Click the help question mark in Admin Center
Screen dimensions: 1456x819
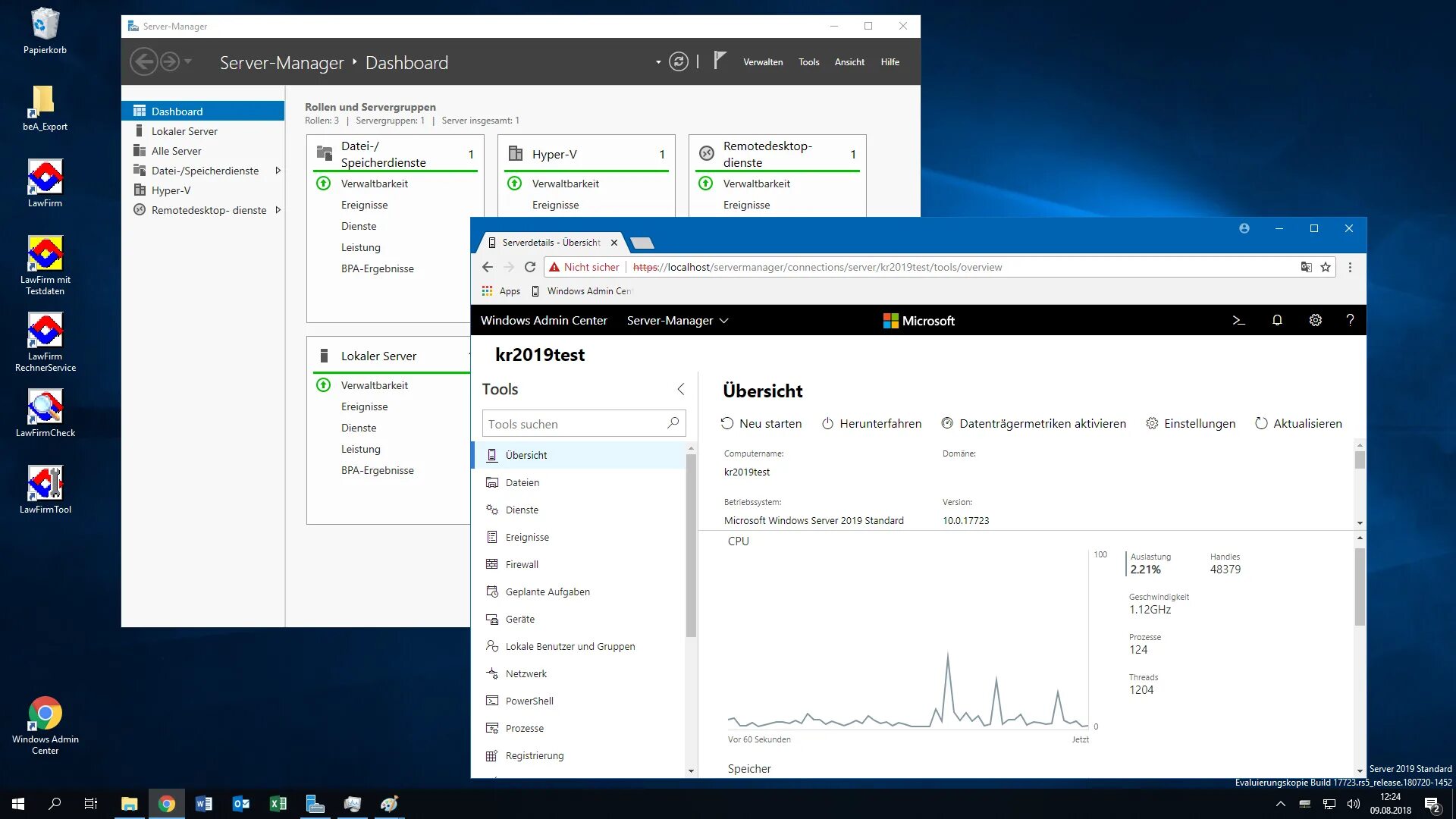(1350, 321)
